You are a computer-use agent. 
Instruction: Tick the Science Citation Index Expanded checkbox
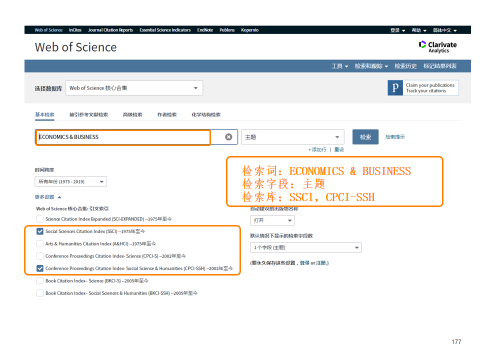coord(40,219)
